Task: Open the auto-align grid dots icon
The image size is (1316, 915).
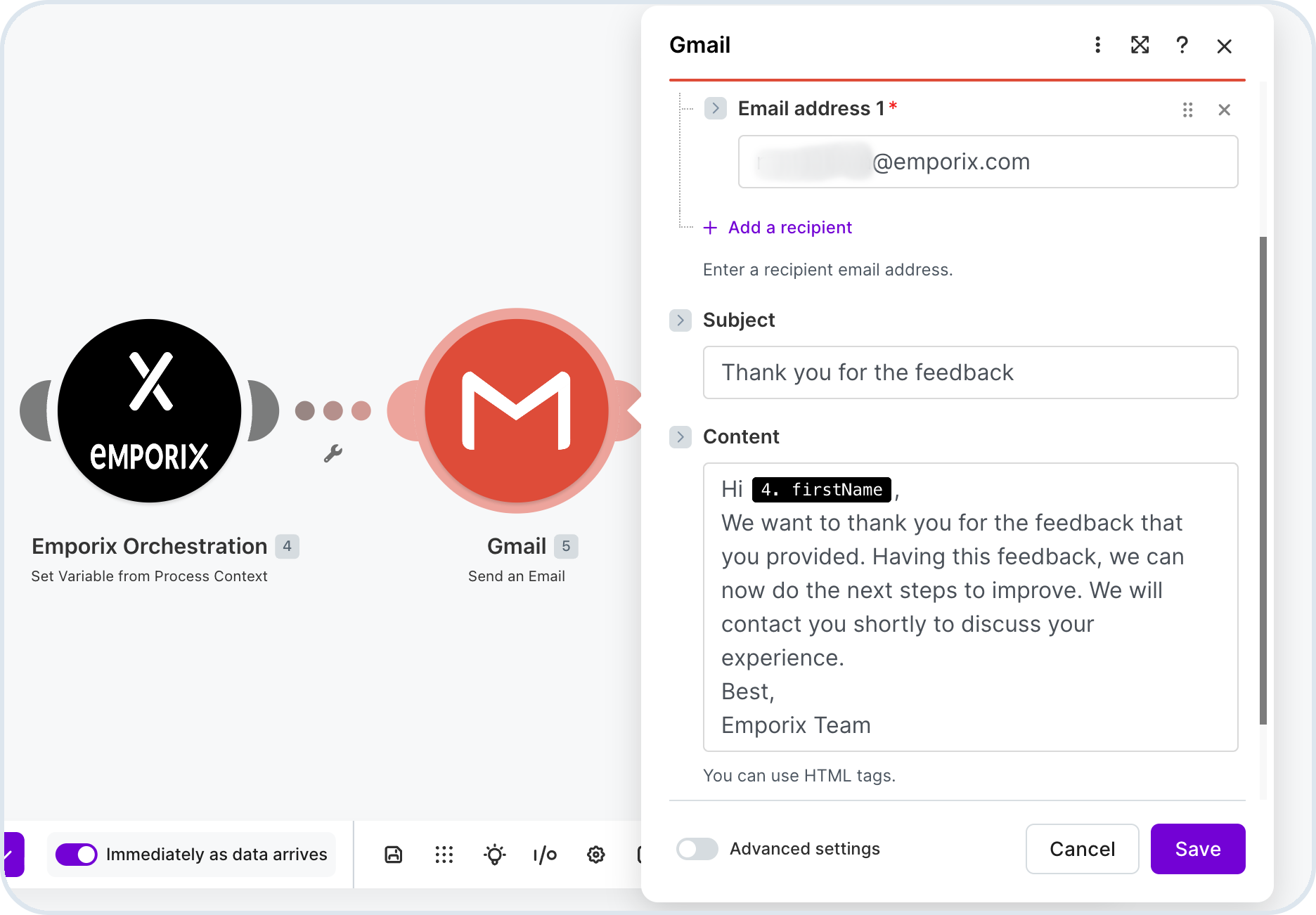Action: click(x=444, y=855)
